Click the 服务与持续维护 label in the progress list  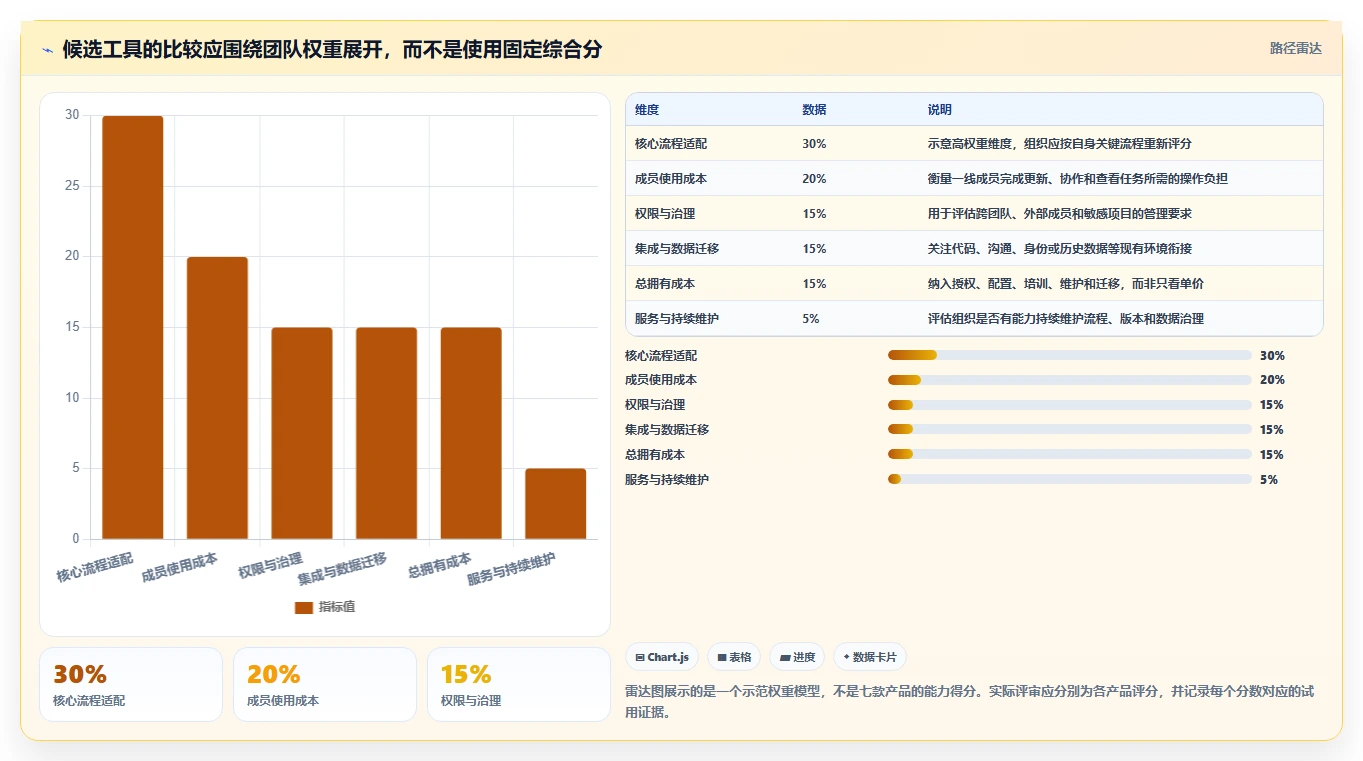pos(667,480)
